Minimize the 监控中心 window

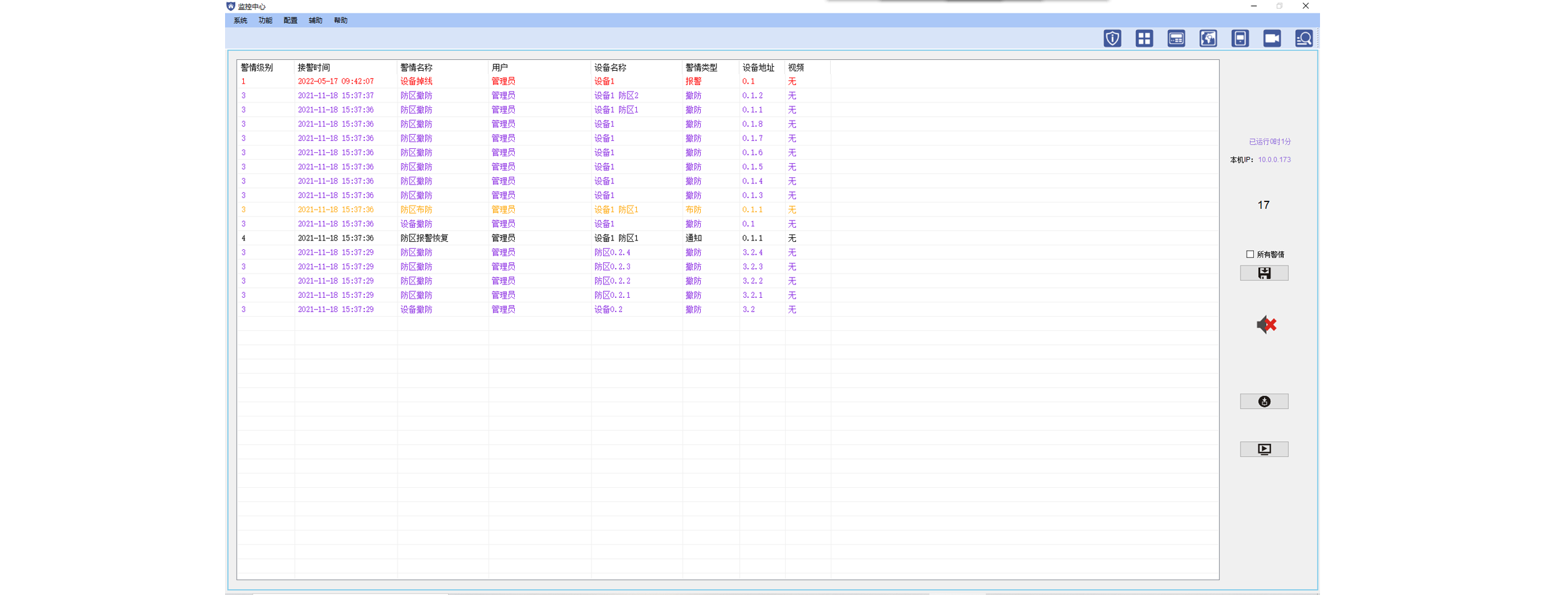click(x=1254, y=6)
